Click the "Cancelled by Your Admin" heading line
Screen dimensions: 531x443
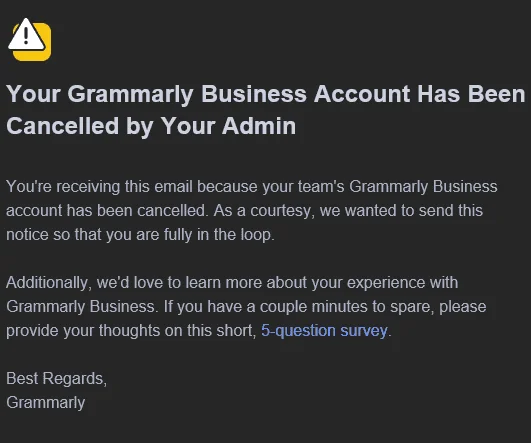tap(151, 126)
